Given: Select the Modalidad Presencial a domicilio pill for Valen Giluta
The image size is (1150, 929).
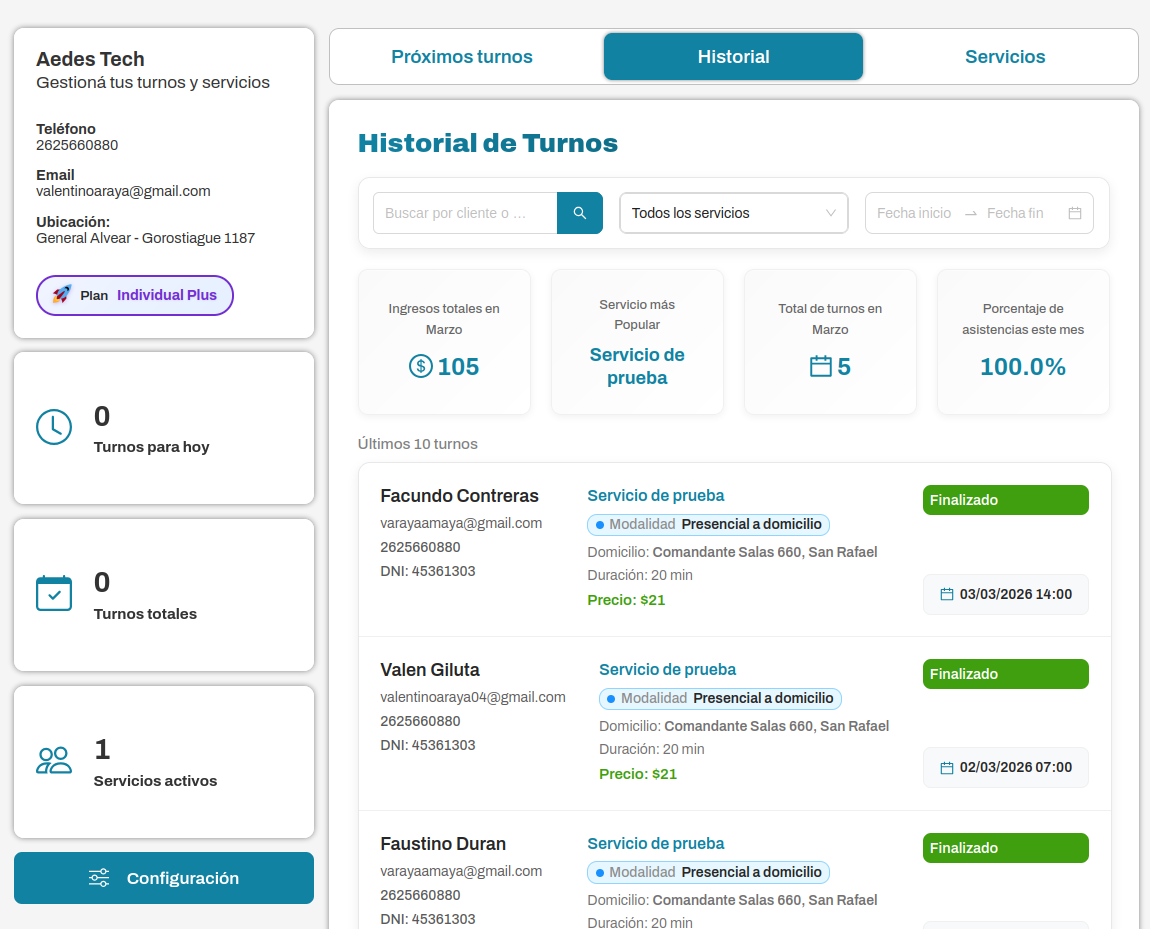Looking at the screenshot, I should (720, 698).
